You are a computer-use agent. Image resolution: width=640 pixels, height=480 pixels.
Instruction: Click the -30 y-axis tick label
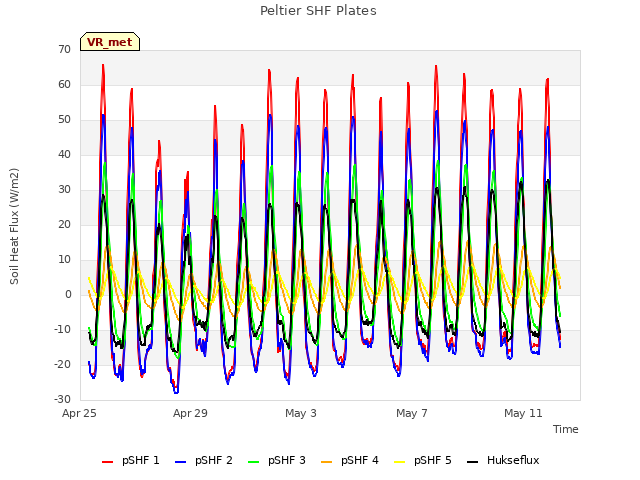[x=63, y=400]
